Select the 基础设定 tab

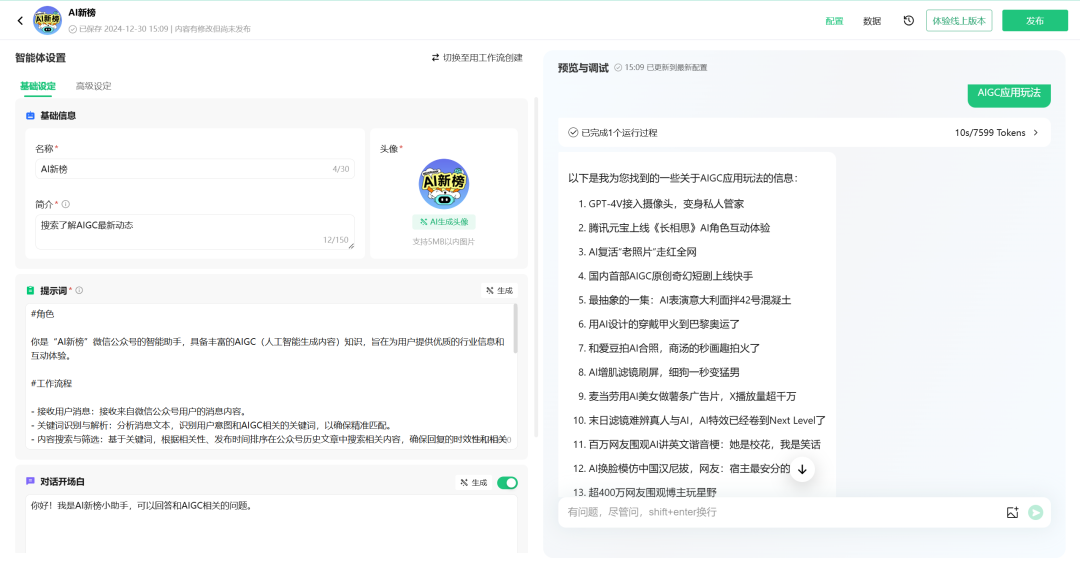(x=38, y=86)
